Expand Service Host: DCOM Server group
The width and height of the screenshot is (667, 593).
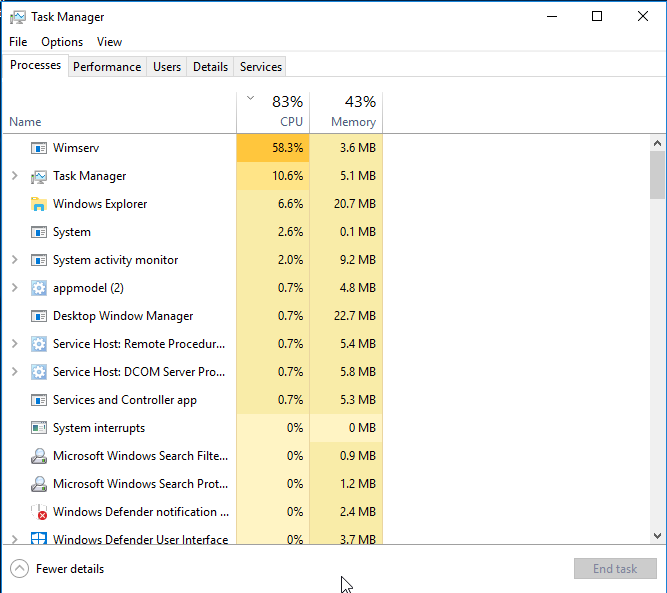pos(14,372)
